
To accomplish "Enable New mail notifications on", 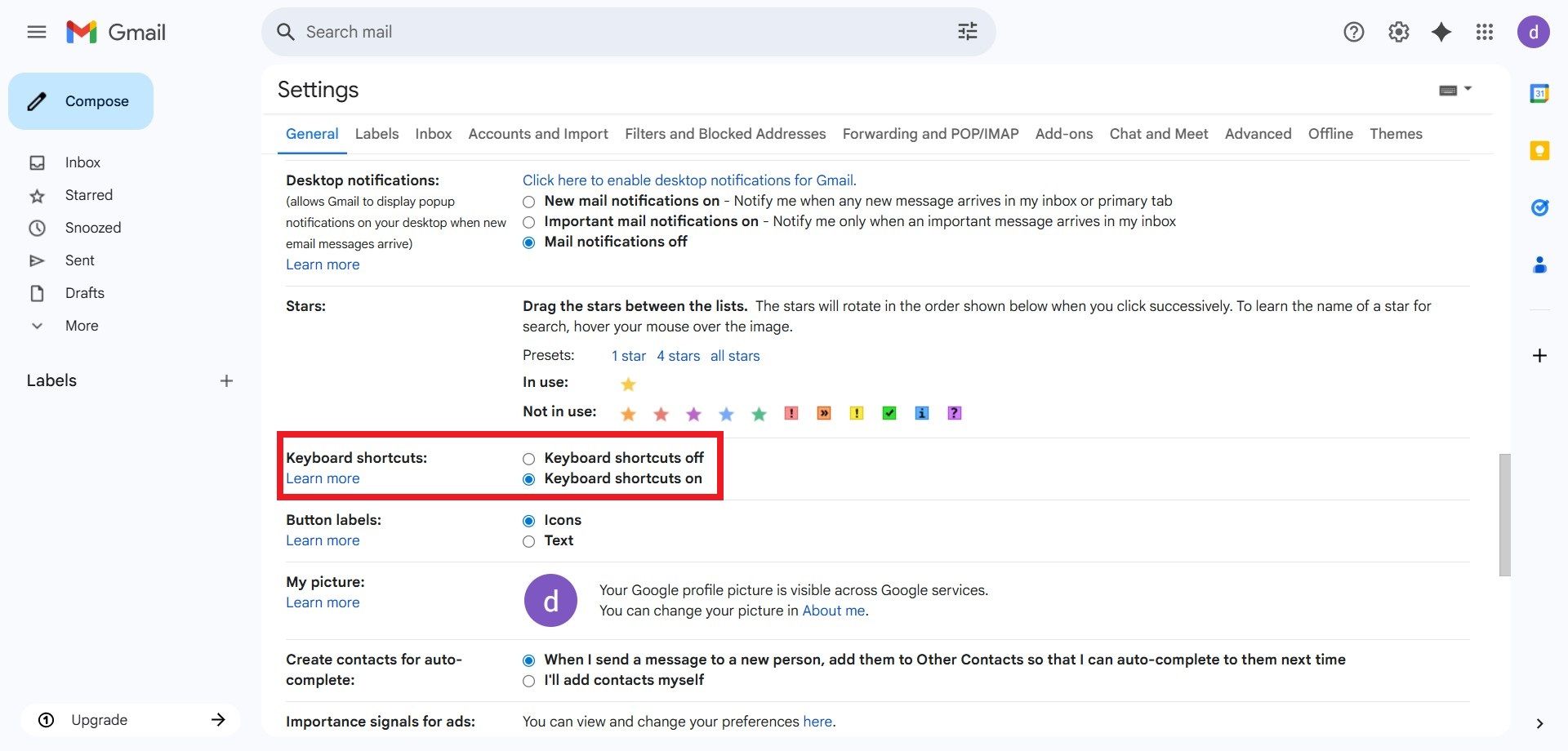I will pos(529,202).
